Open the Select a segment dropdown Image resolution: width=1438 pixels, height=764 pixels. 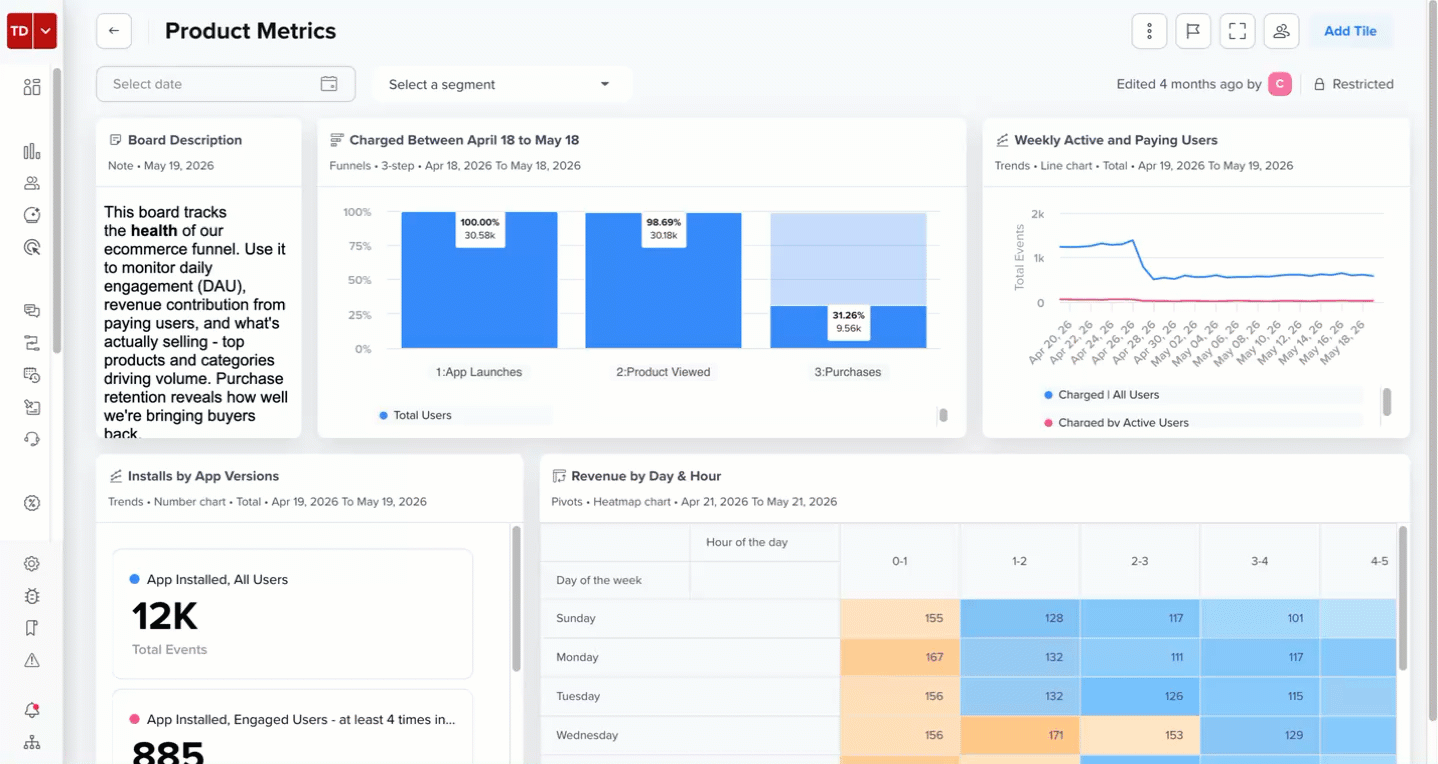click(x=502, y=84)
